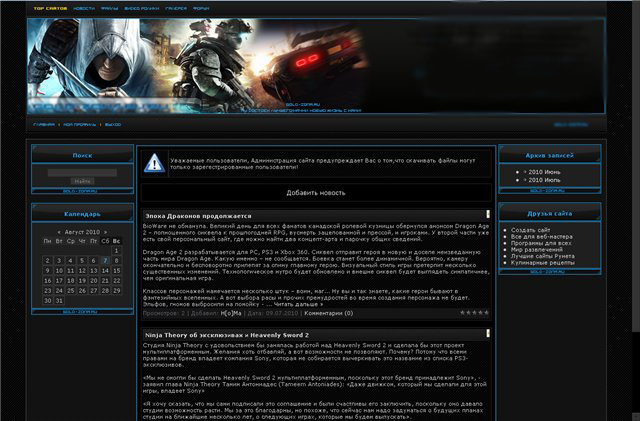Open the МОЙ ПРОФИЛЬ link
This screenshot has width=640, height=421.
tap(80, 125)
